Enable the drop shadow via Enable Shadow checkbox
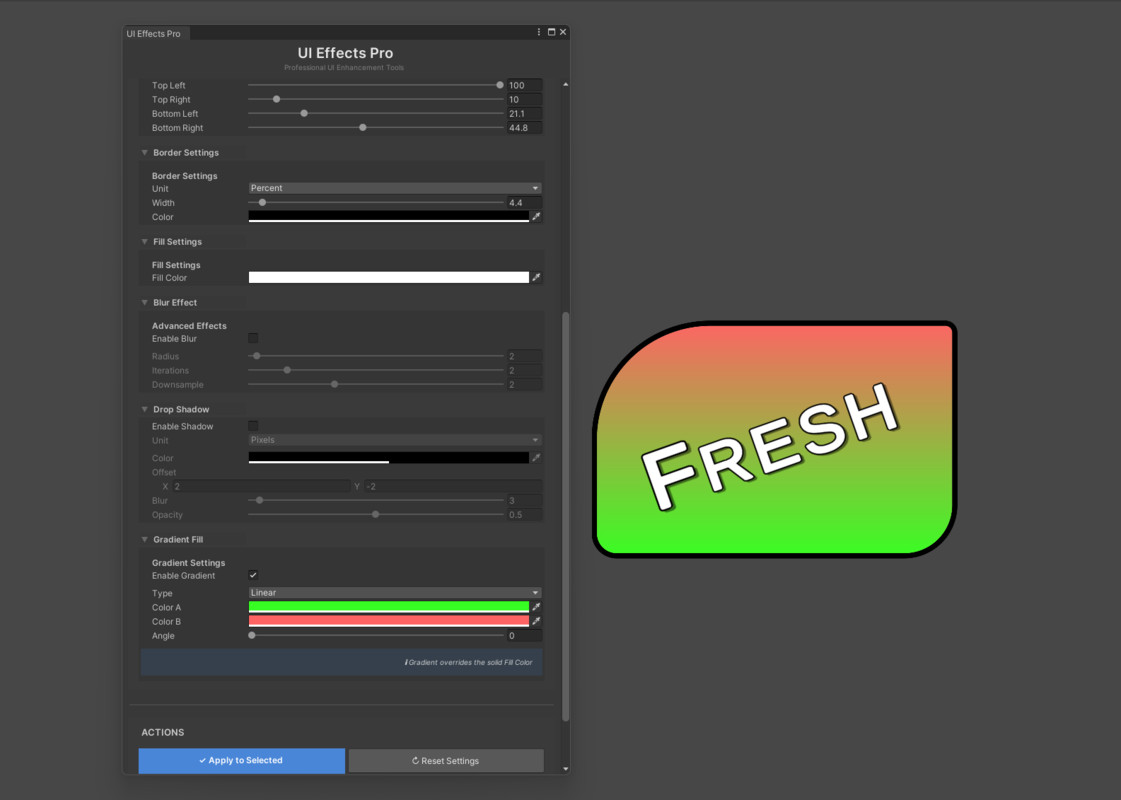 point(253,425)
